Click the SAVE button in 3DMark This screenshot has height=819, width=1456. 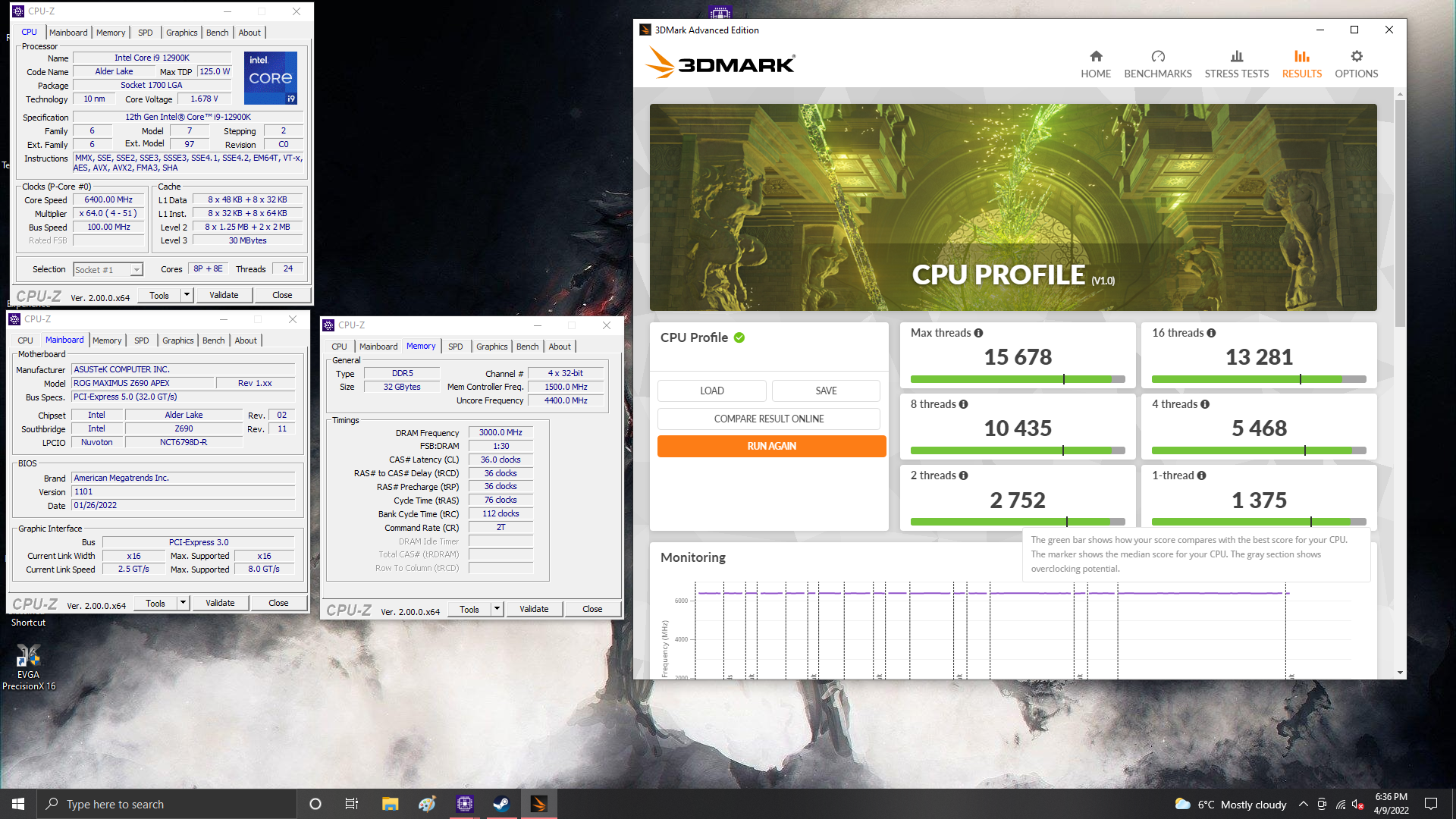pyautogui.click(x=826, y=391)
